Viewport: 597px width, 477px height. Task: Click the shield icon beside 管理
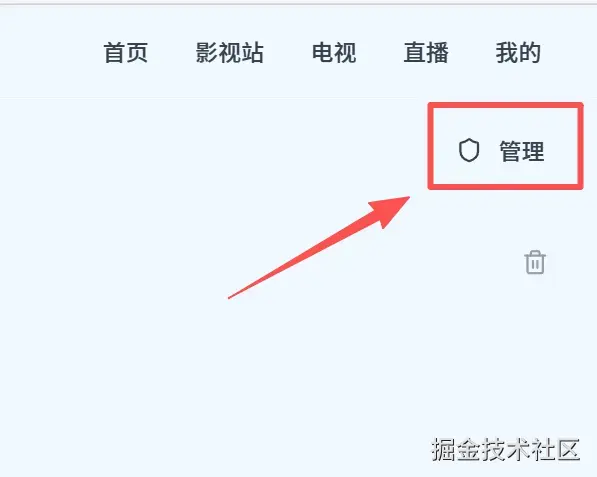tap(469, 150)
